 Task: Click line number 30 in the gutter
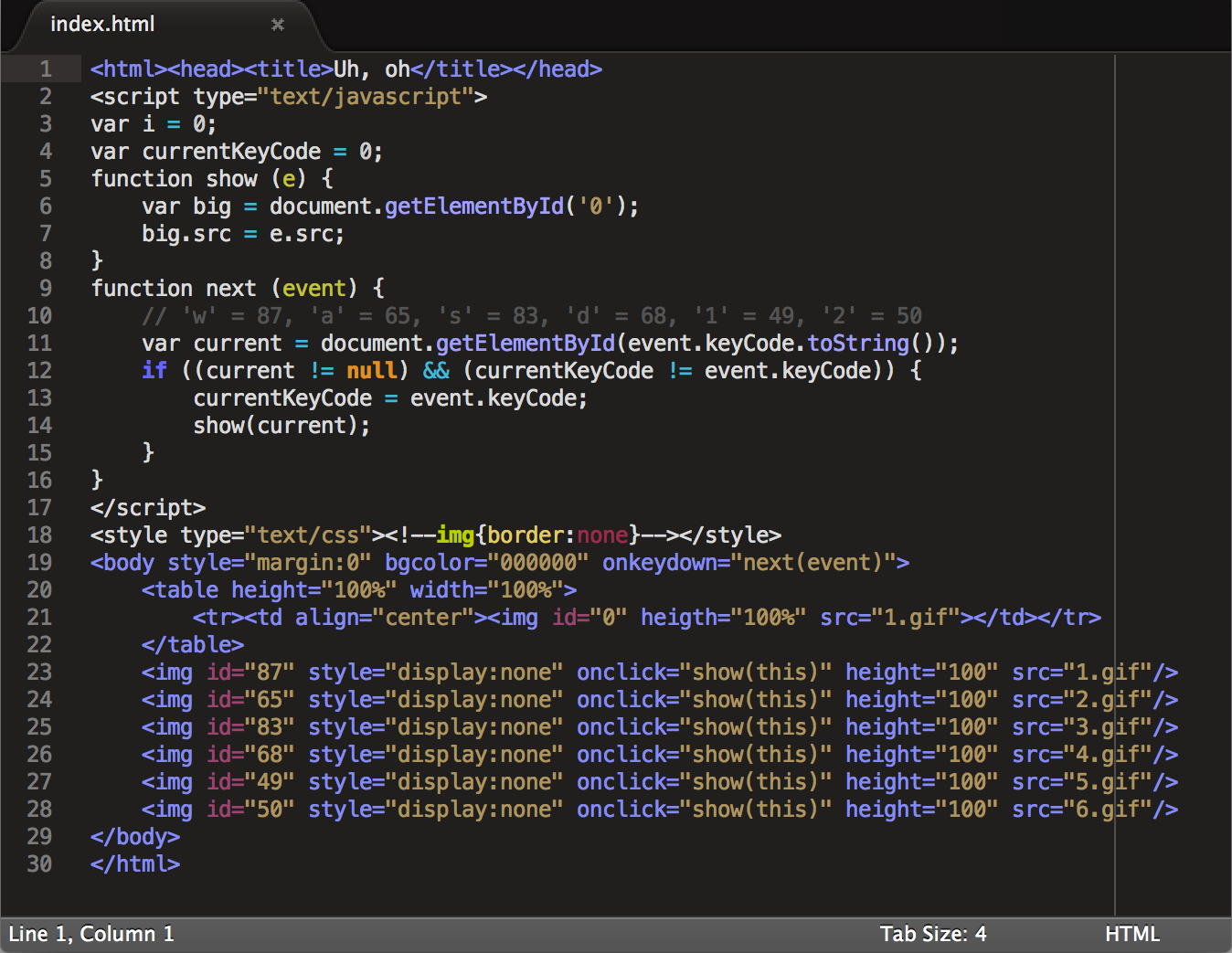pos(39,863)
